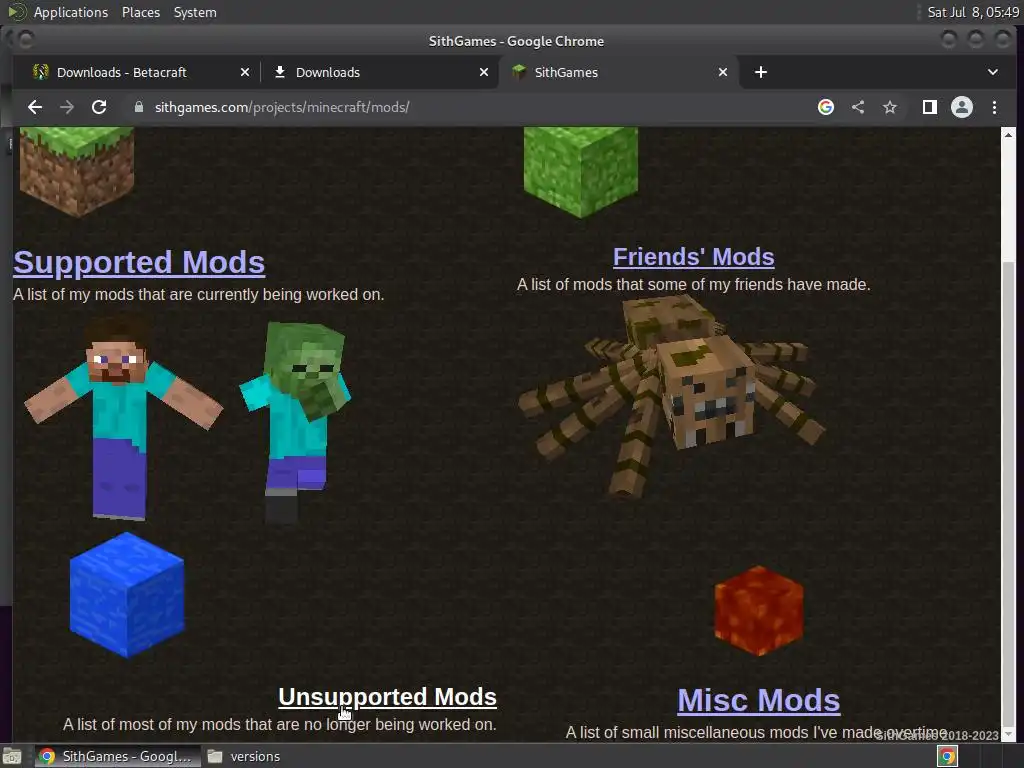Open the Unsupported Mods link
Screen dimensions: 1024x768
387,697
